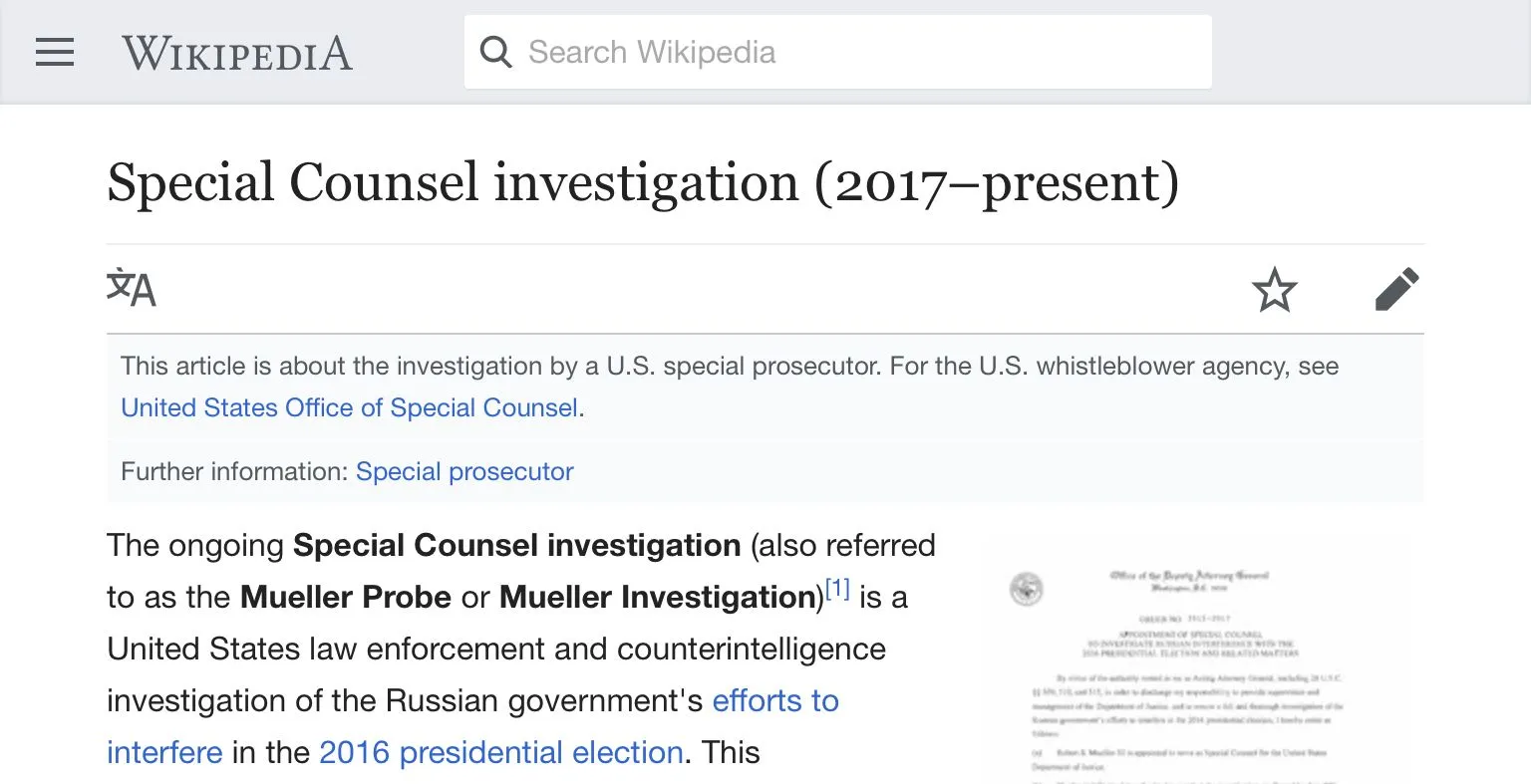Click the magnifying glass search icon
The width and height of the screenshot is (1531, 784).
click(x=495, y=52)
